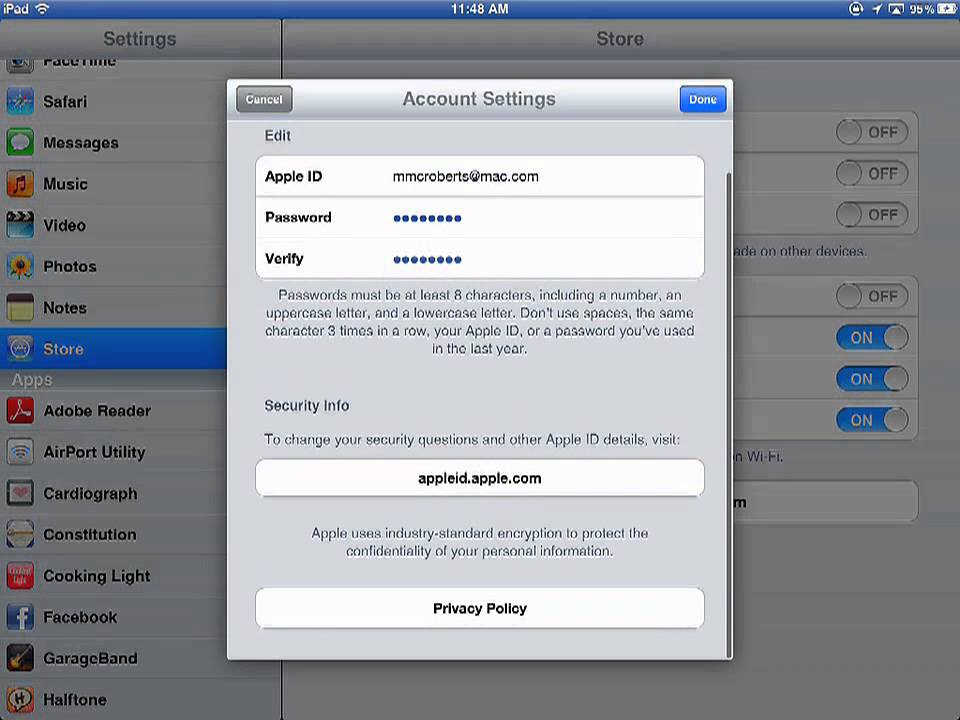This screenshot has height=720, width=960.
Task: Tap the Wi-Fi status icon
Action: click(42, 9)
